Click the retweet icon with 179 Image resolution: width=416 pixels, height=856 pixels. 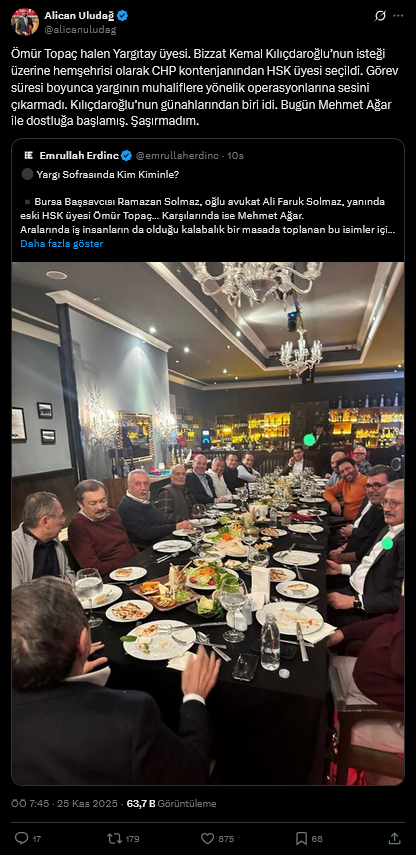pos(114,838)
